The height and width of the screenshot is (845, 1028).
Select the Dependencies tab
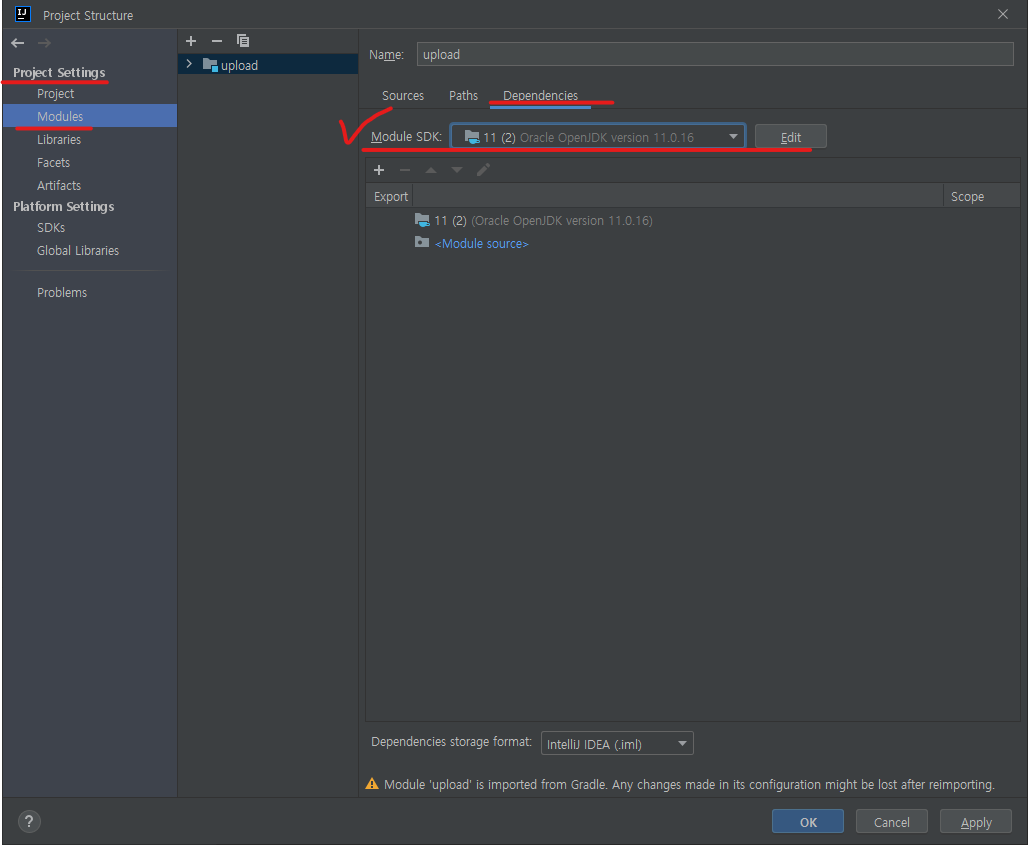(x=540, y=96)
